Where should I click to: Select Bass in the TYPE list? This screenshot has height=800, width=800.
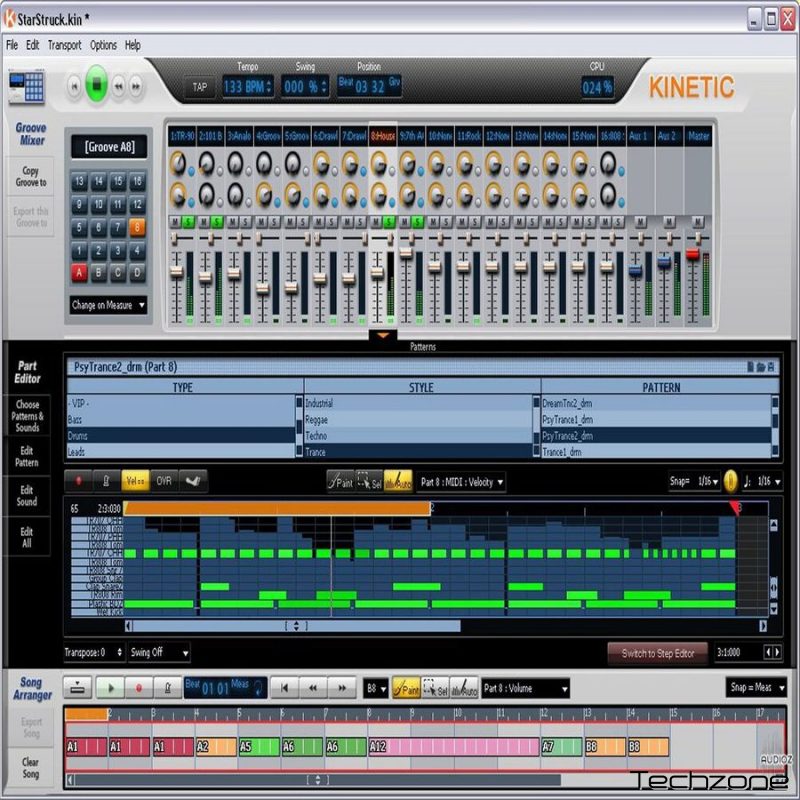click(181, 419)
